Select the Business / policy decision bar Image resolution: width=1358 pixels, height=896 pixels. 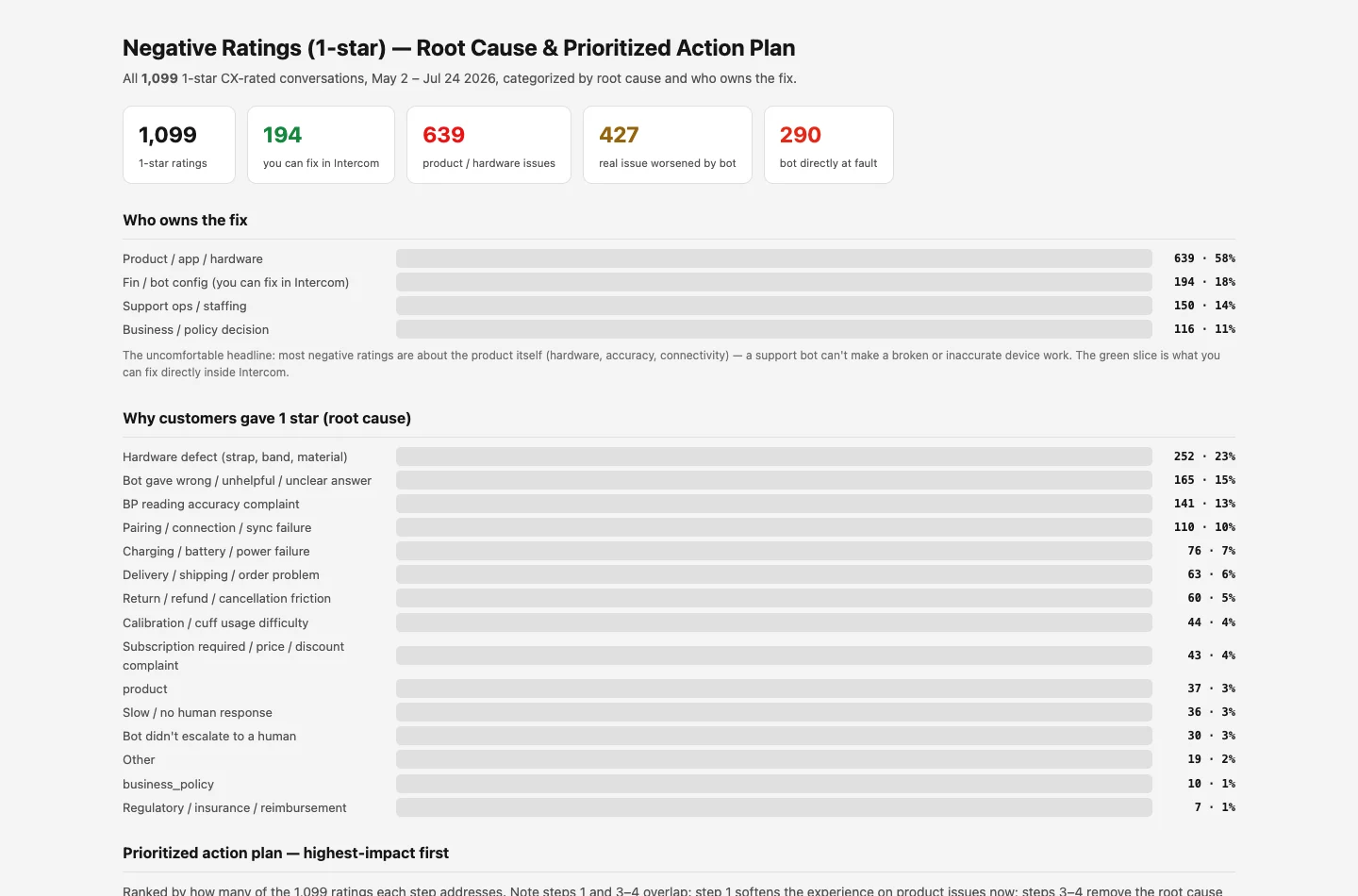pos(774,329)
